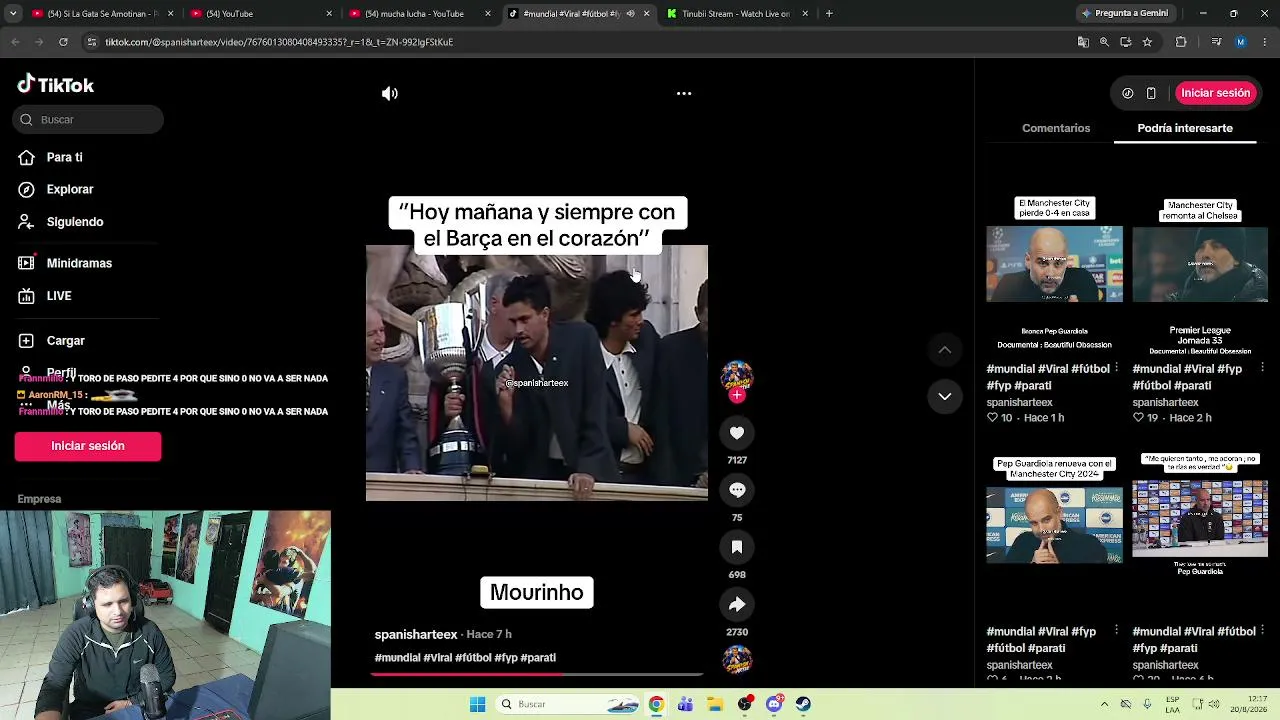The width and height of the screenshot is (1280, 720).
Task: Open Chrome's tab search dropdown arrow
Action: 13,14
